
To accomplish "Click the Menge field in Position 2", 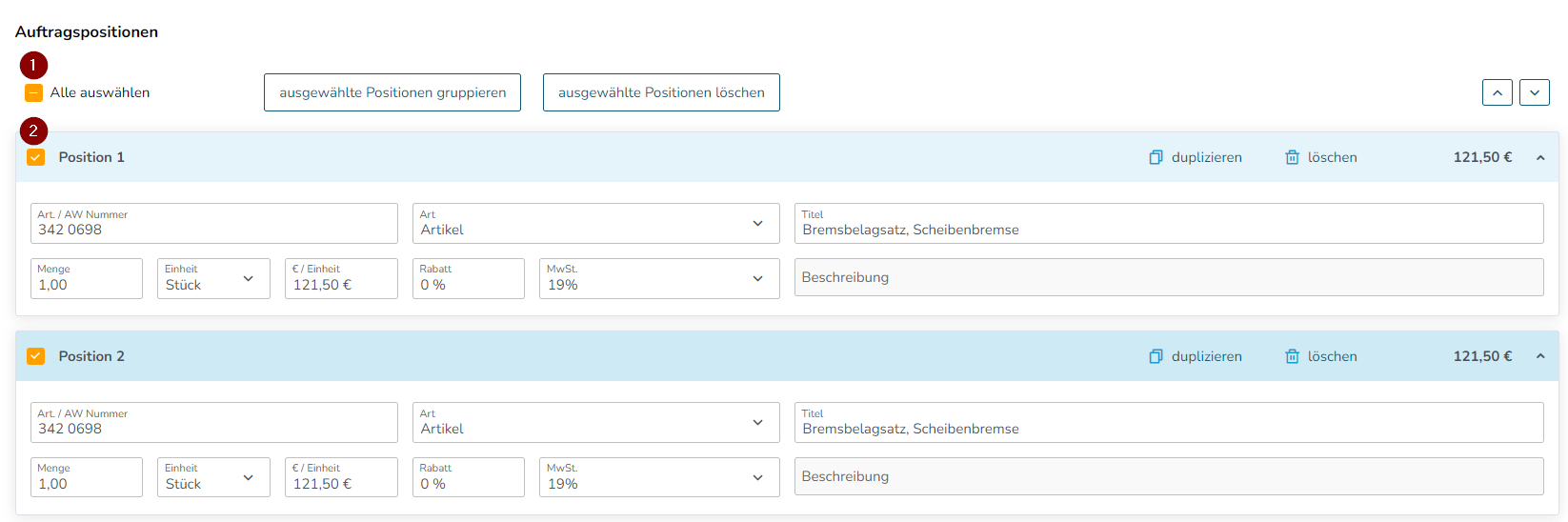I will (x=87, y=477).
